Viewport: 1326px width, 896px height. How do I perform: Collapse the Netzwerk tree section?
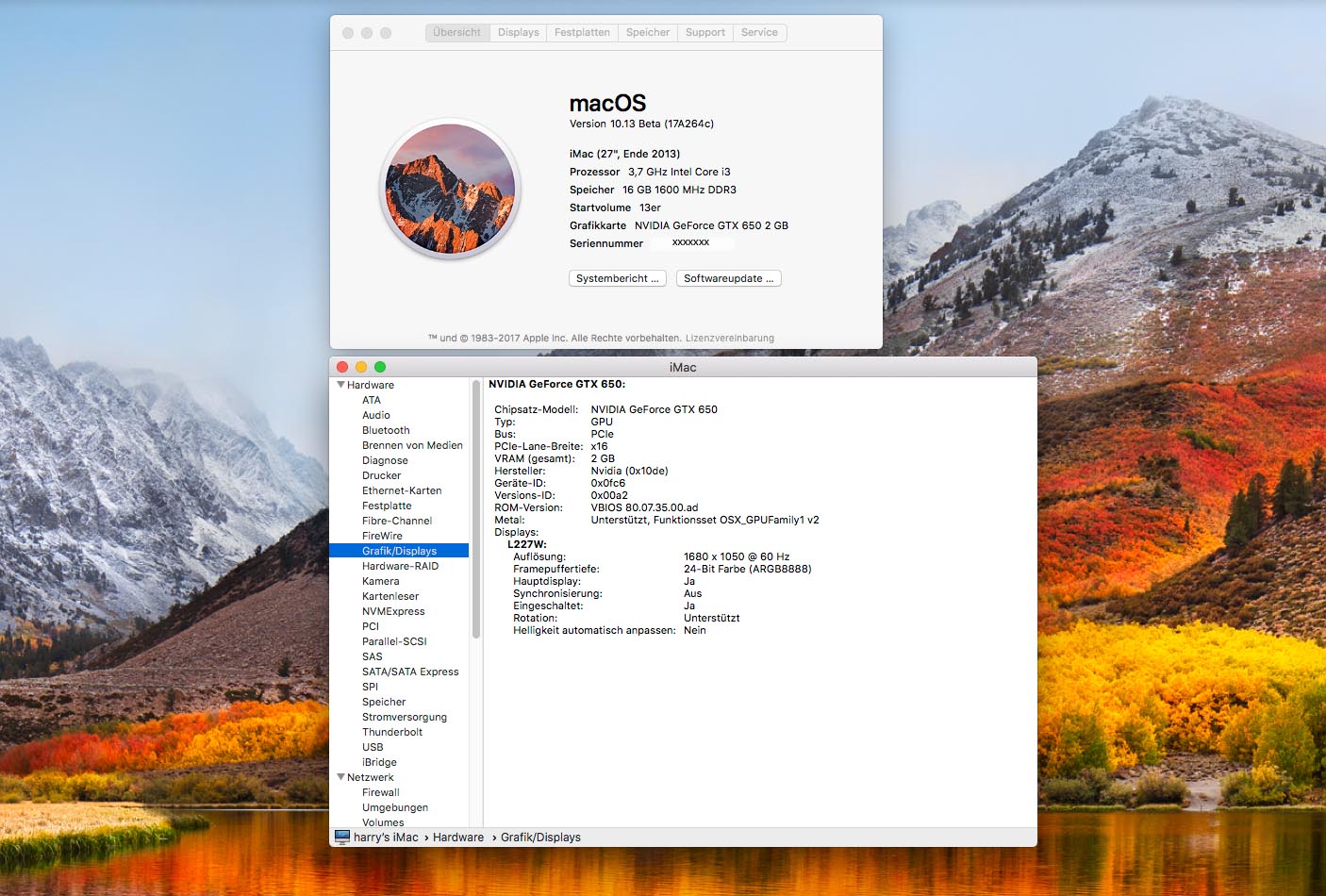pos(340,777)
